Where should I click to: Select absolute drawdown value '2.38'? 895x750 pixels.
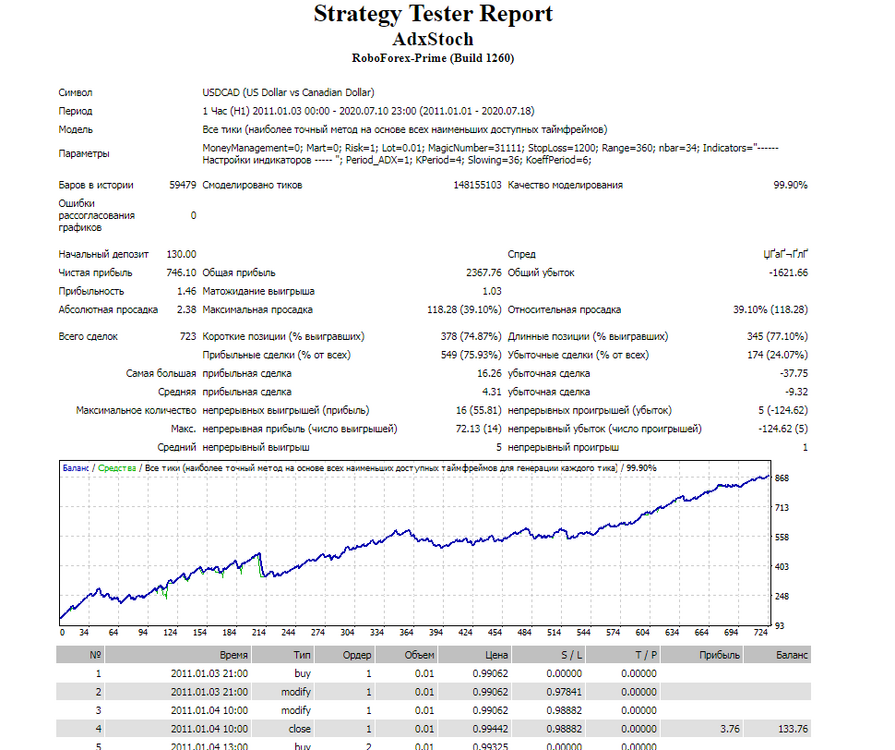tap(187, 310)
